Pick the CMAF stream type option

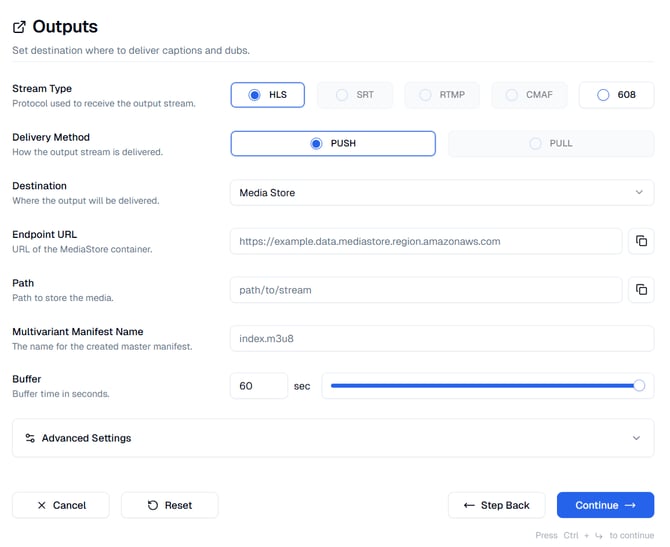(x=528, y=95)
